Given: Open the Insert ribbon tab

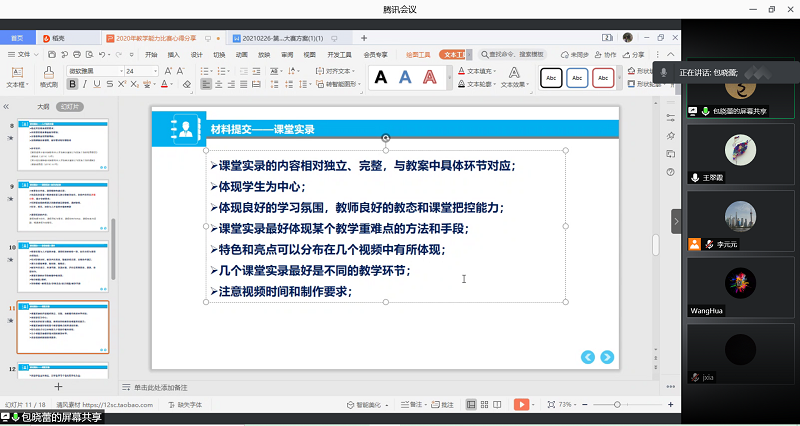Looking at the screenshot, I should coord(174,54).
